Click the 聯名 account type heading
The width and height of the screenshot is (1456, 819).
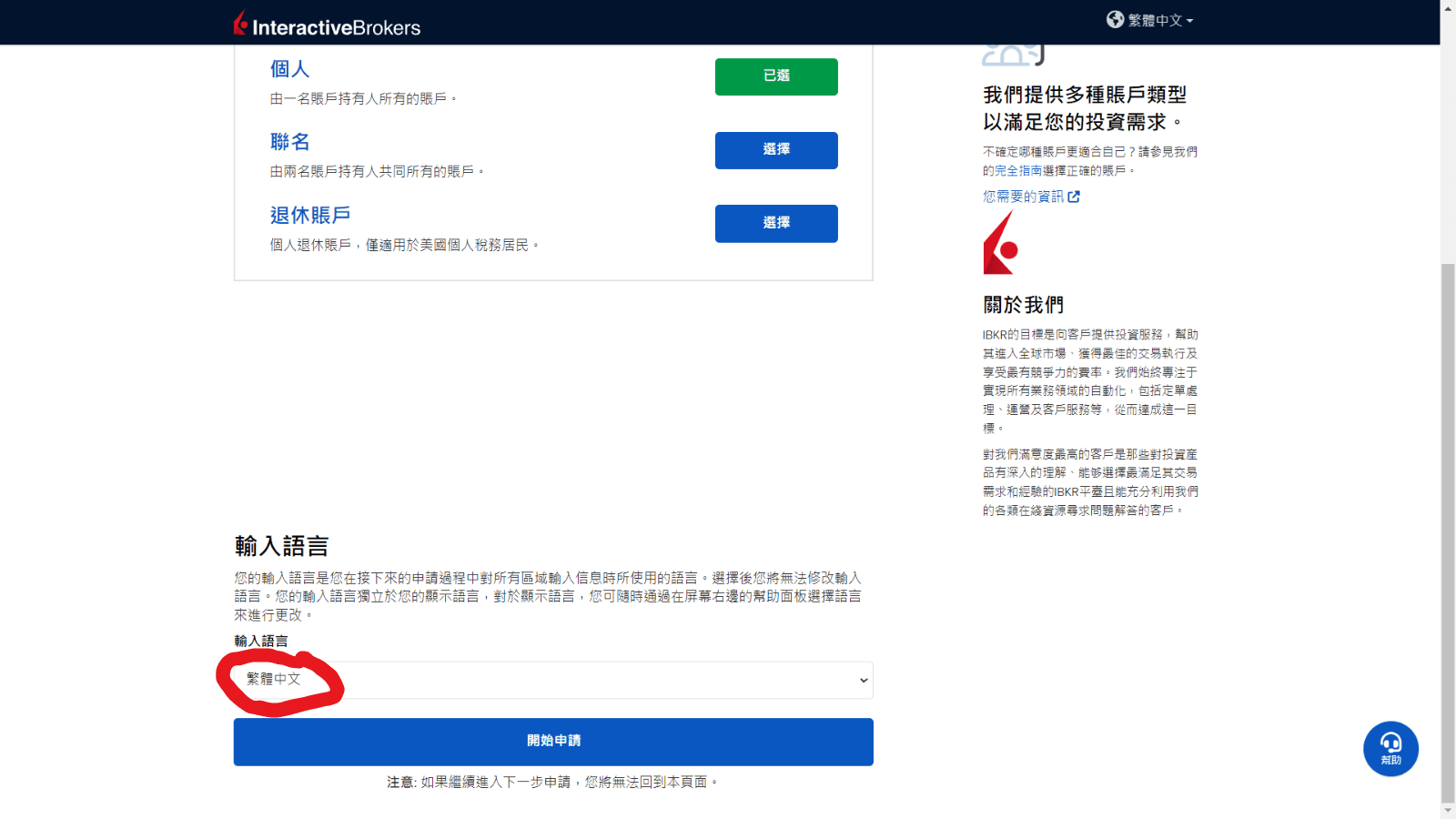(x=290, y=141)
